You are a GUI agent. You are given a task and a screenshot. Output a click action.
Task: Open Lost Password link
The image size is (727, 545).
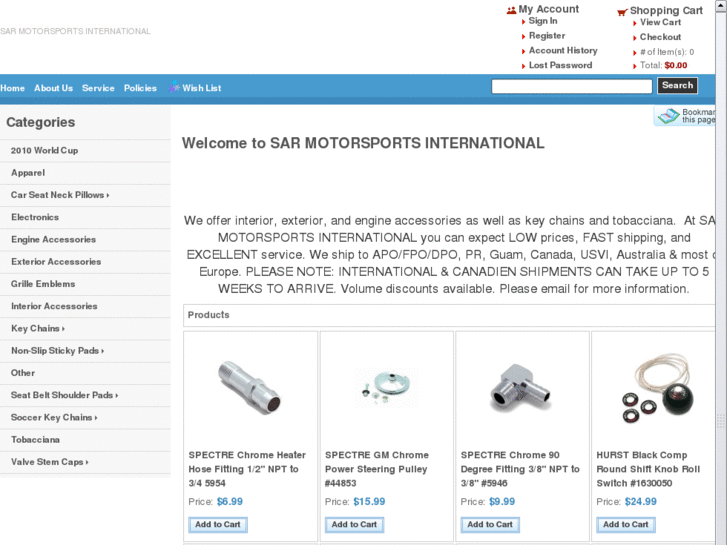pyautogui.click(x=560, y=65)
